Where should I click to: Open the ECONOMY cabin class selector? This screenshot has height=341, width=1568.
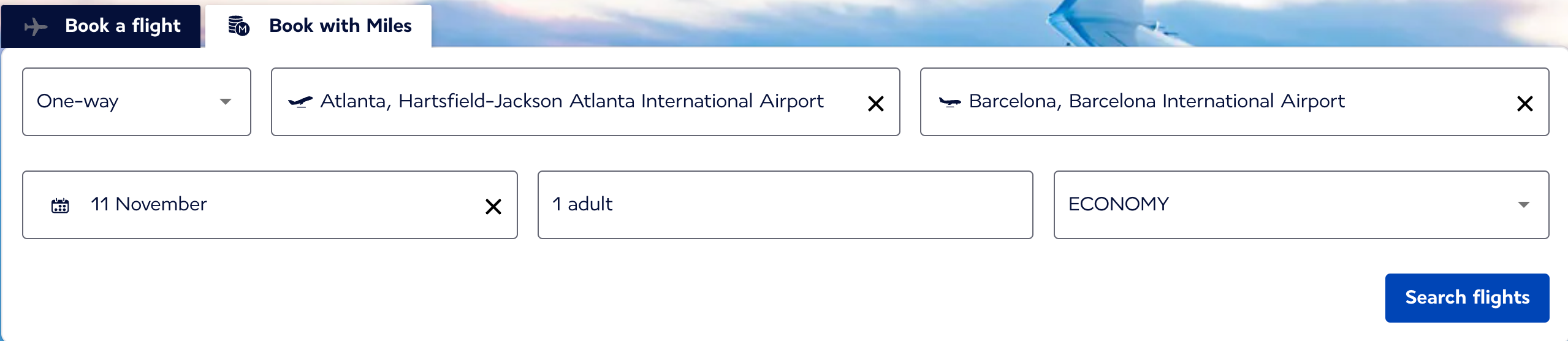[1301, 205]
